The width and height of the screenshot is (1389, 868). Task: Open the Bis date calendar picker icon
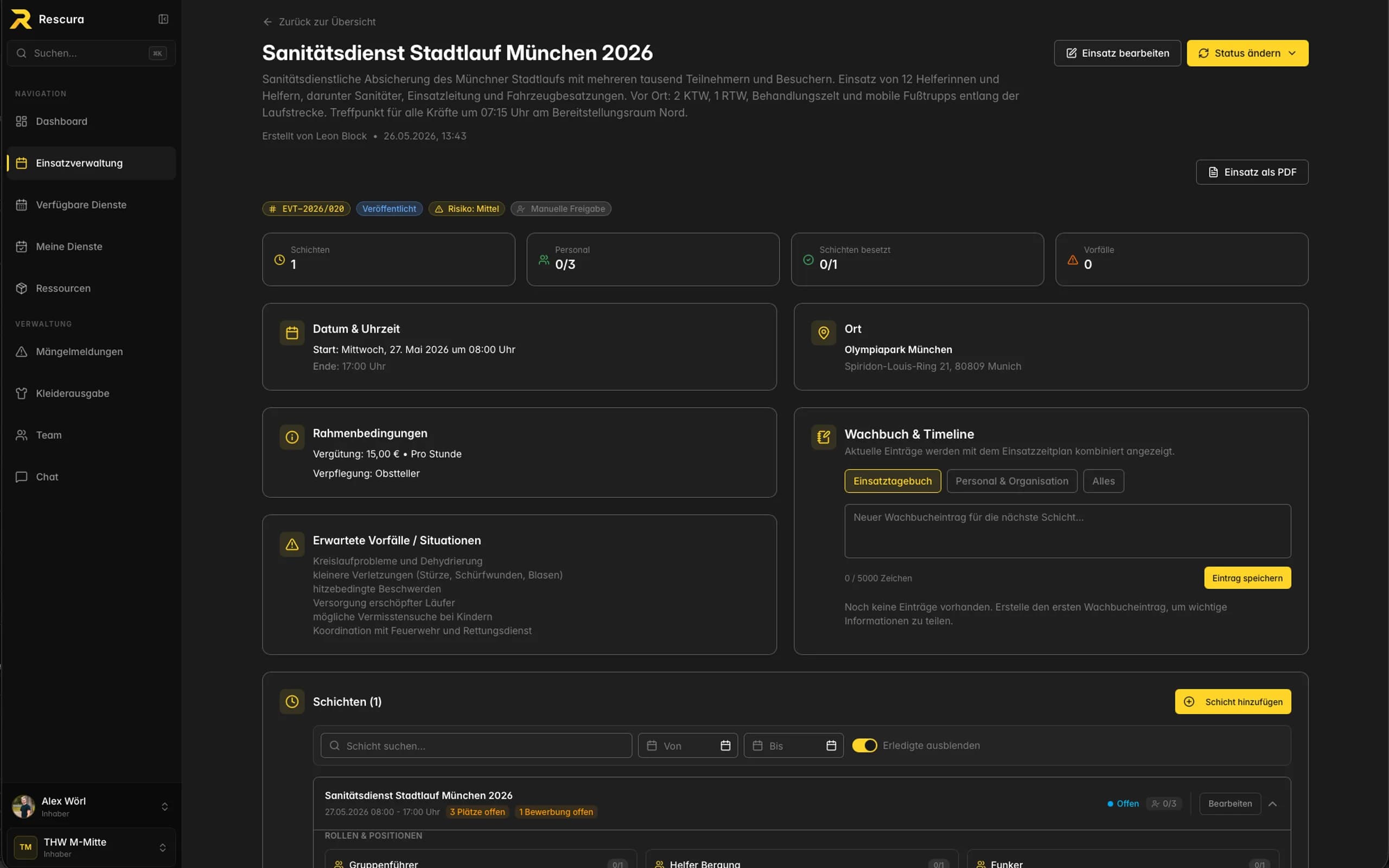click(831, 745)
